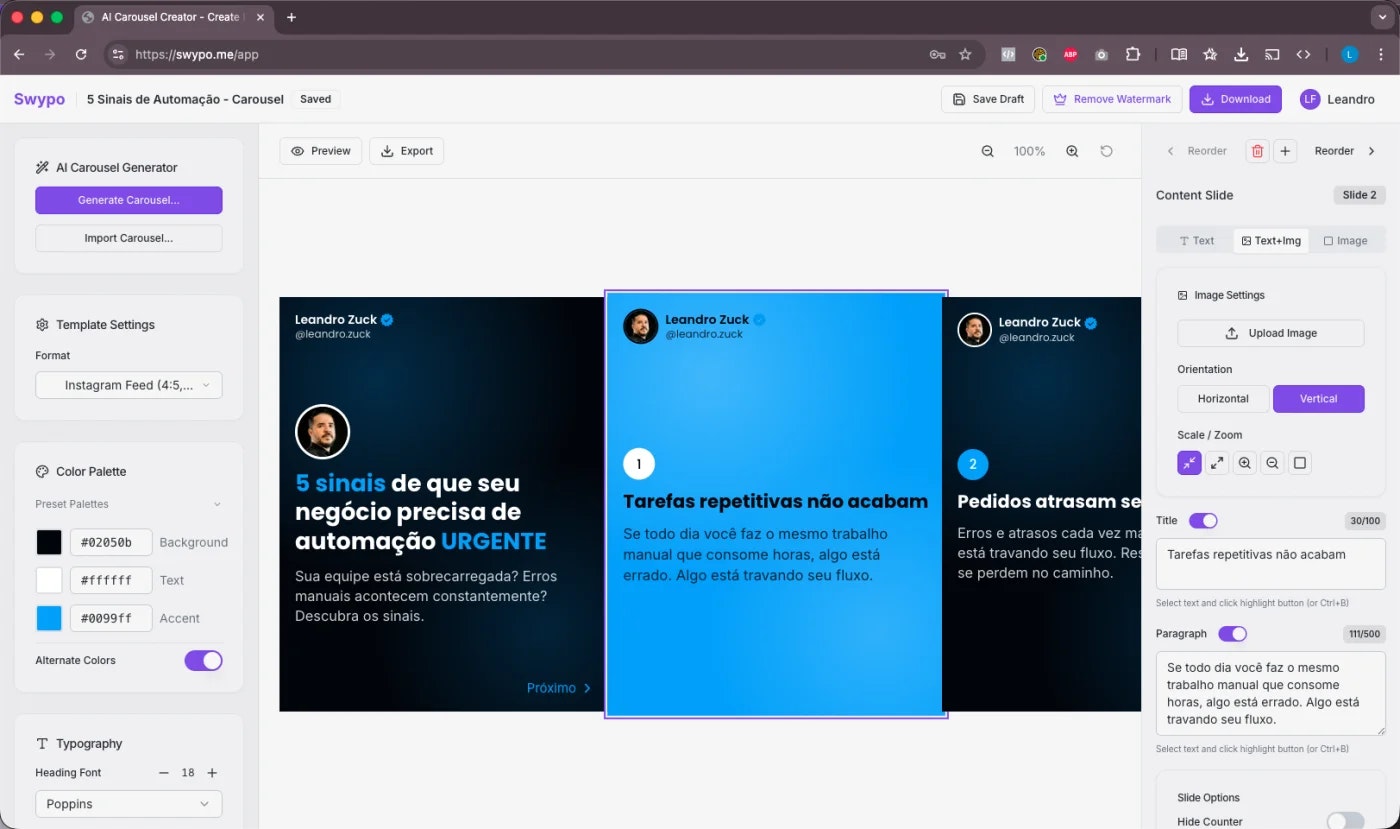The height and width of the screenshot is (829, 1400).
Task: Click the Generate Carousel button
Action: [x=128, y=200]
